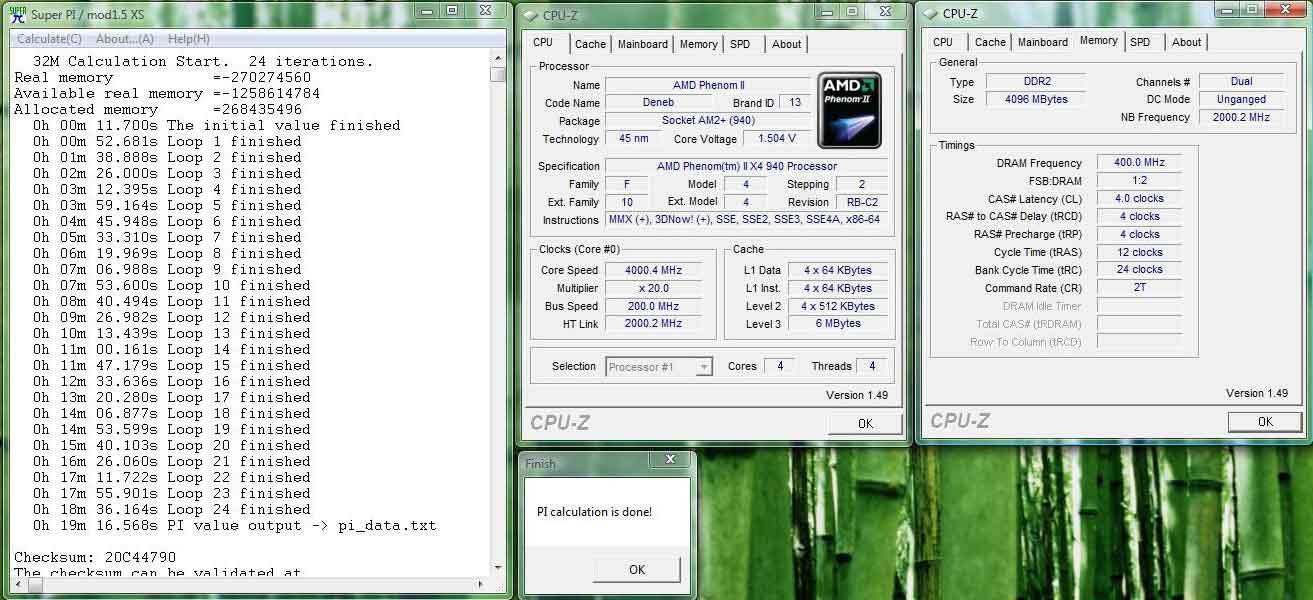
Task: Click OK in the CPU-Z processor window
Action: [x=866, y=423]
